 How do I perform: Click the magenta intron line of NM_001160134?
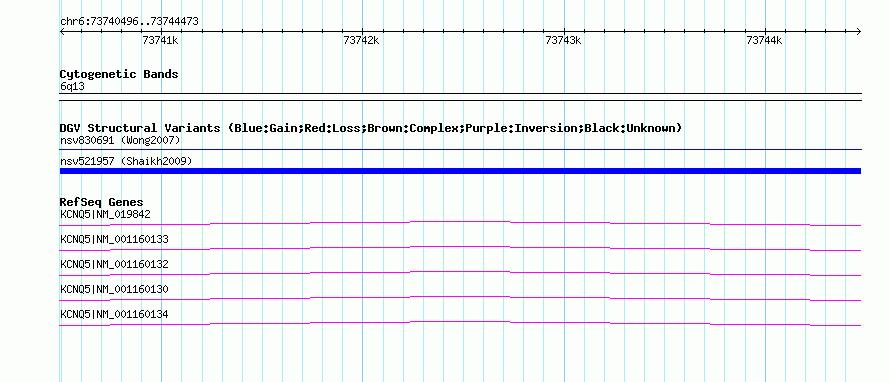pos(460,322)
